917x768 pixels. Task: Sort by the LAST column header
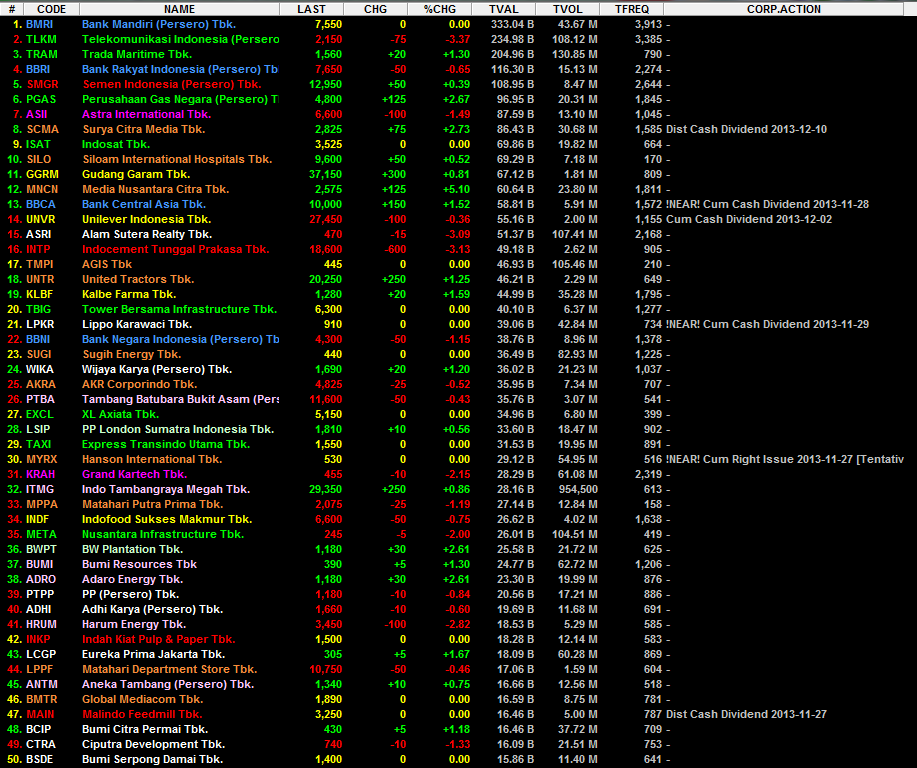pos(311,9)
